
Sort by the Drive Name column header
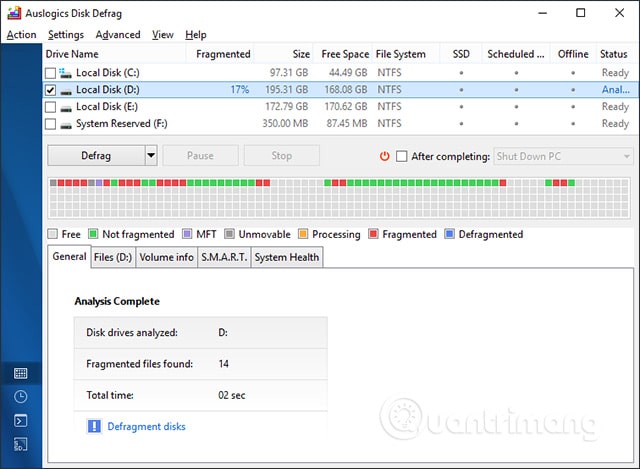tap(114, 54)
